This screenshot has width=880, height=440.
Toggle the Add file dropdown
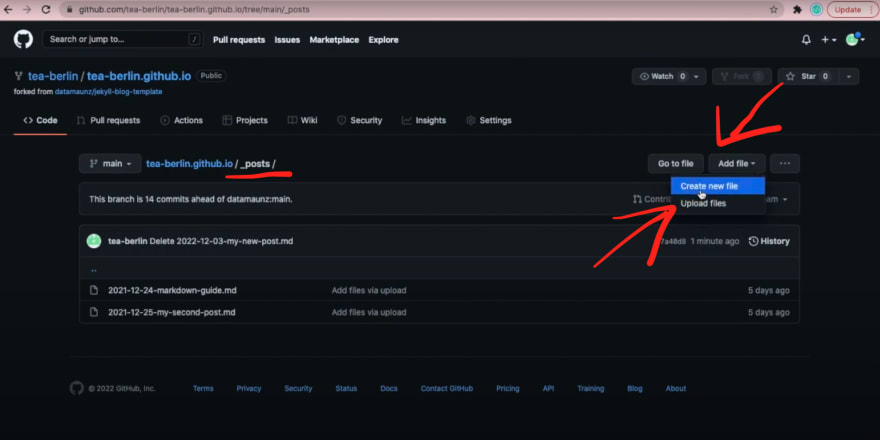click(737, 164)
